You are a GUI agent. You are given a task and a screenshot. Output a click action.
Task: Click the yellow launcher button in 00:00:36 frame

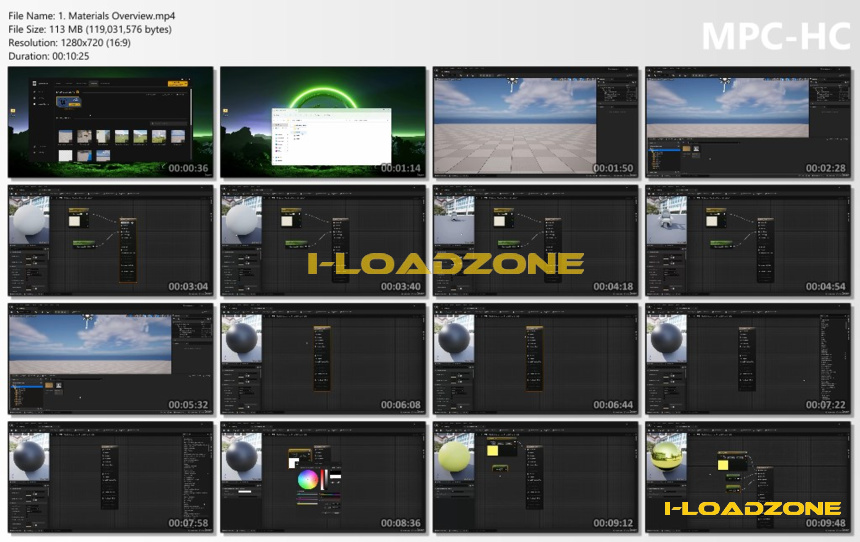click(x=178, y=83)
